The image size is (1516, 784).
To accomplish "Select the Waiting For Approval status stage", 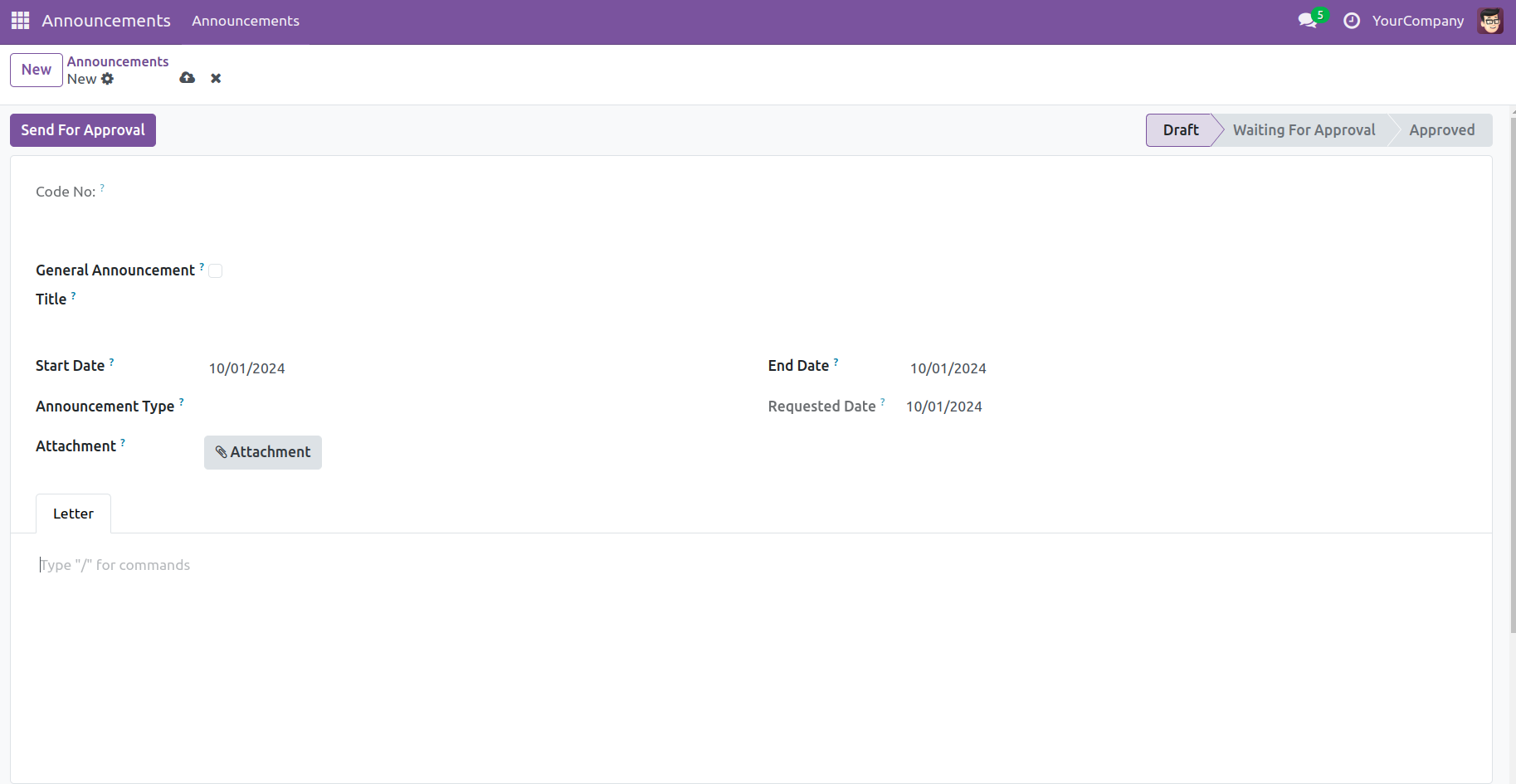I will (x=1304, y=130).
